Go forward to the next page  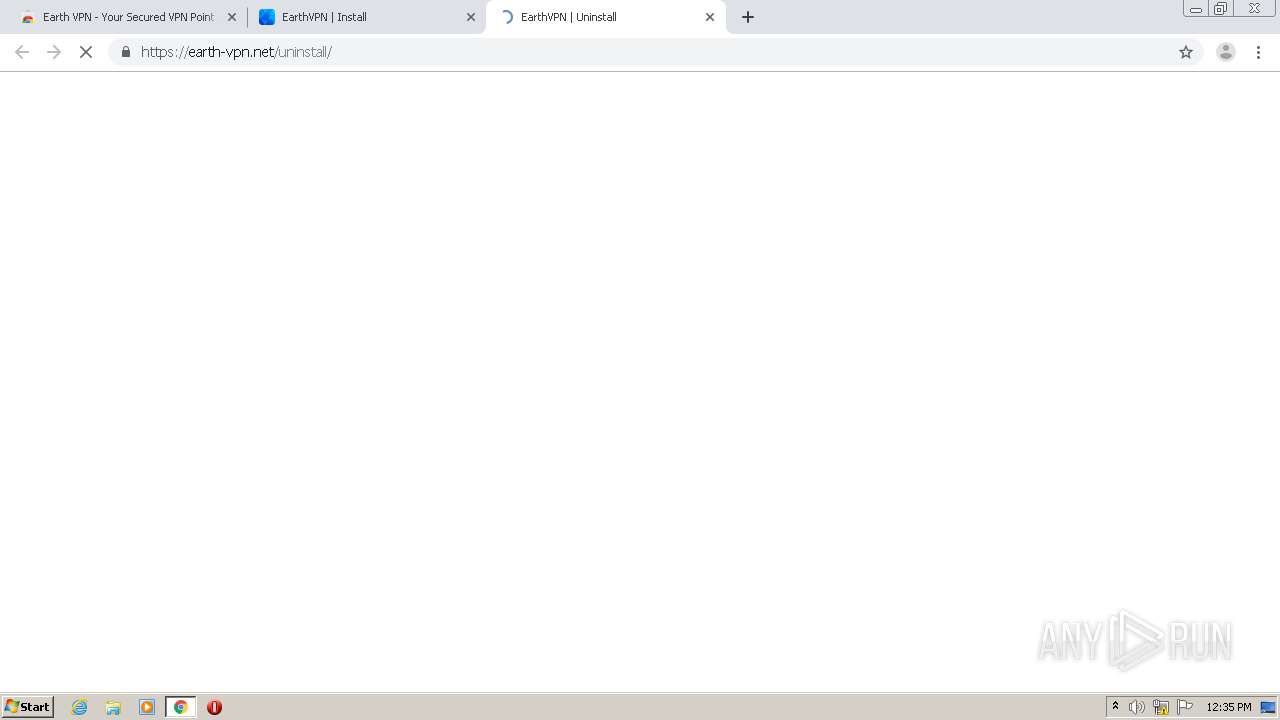click(x=54, y=52)
